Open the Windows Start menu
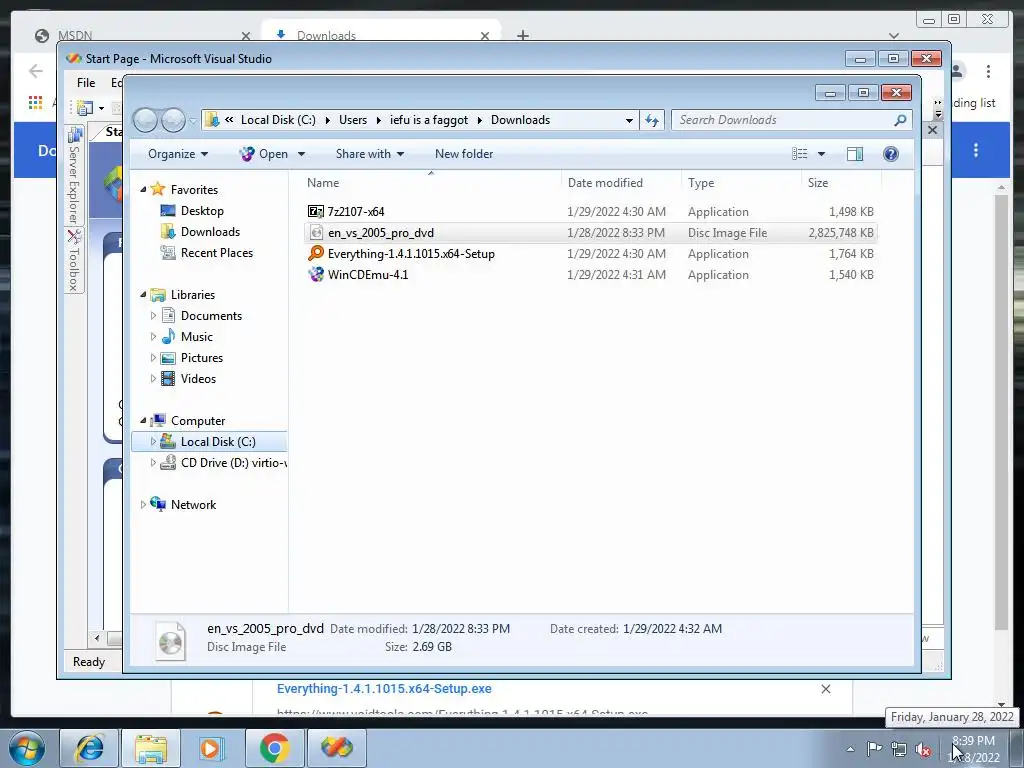 (27, 748)
